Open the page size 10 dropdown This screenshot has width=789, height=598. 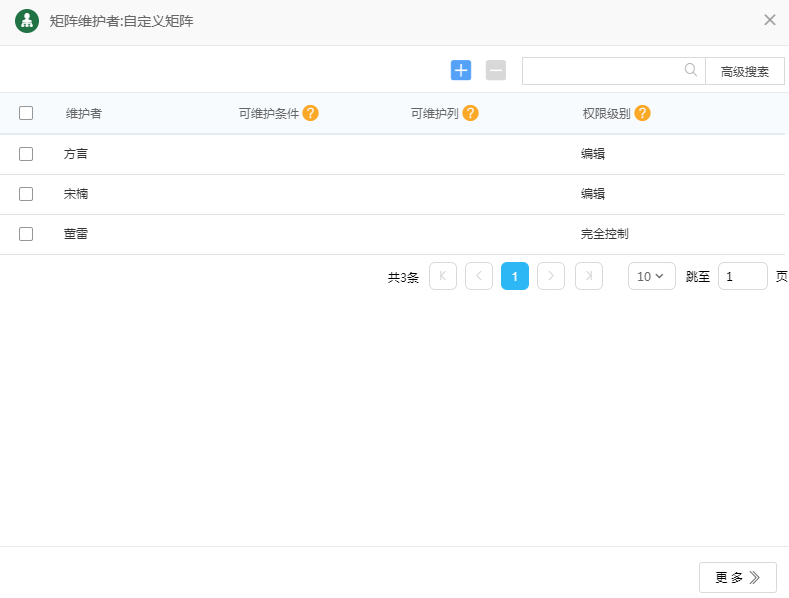click(651, 276)
